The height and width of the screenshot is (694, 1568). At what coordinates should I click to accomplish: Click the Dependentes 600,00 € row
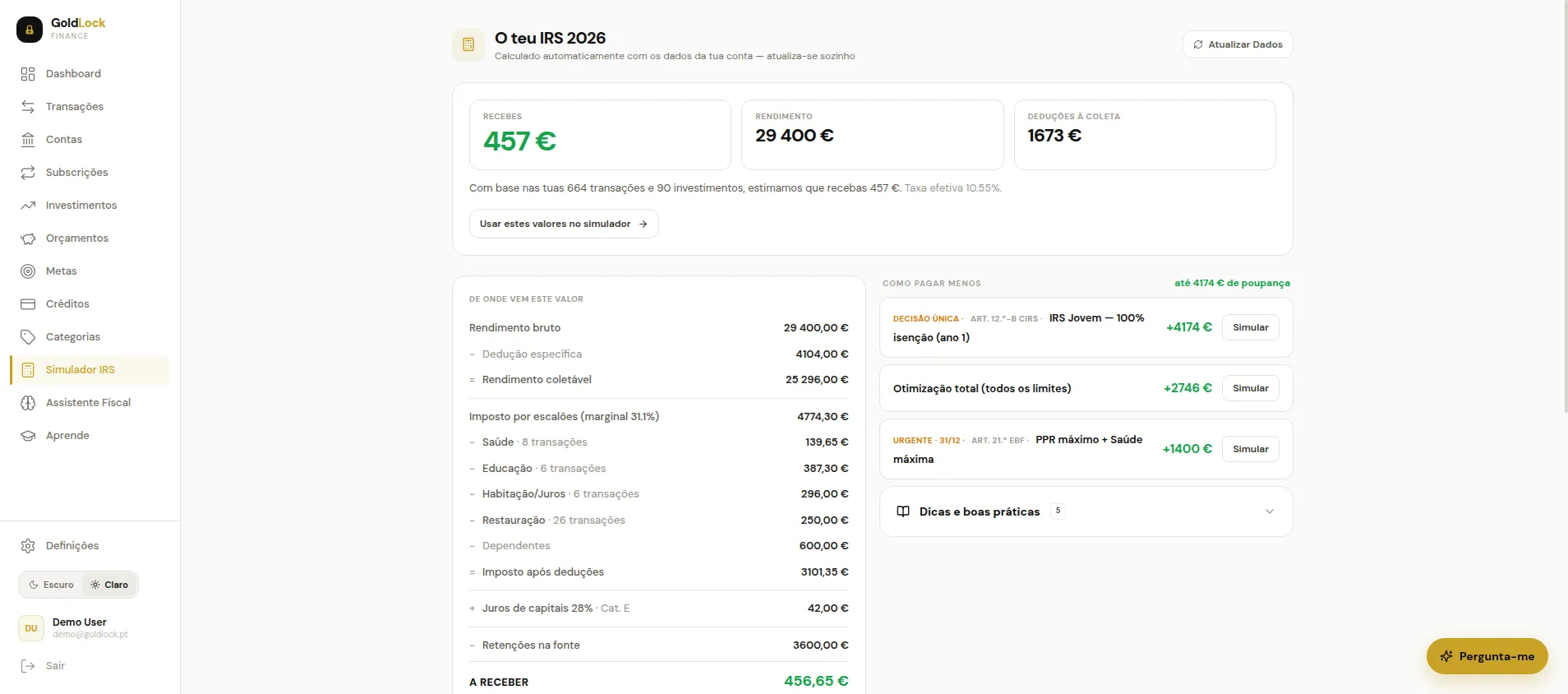coord(658,546)
